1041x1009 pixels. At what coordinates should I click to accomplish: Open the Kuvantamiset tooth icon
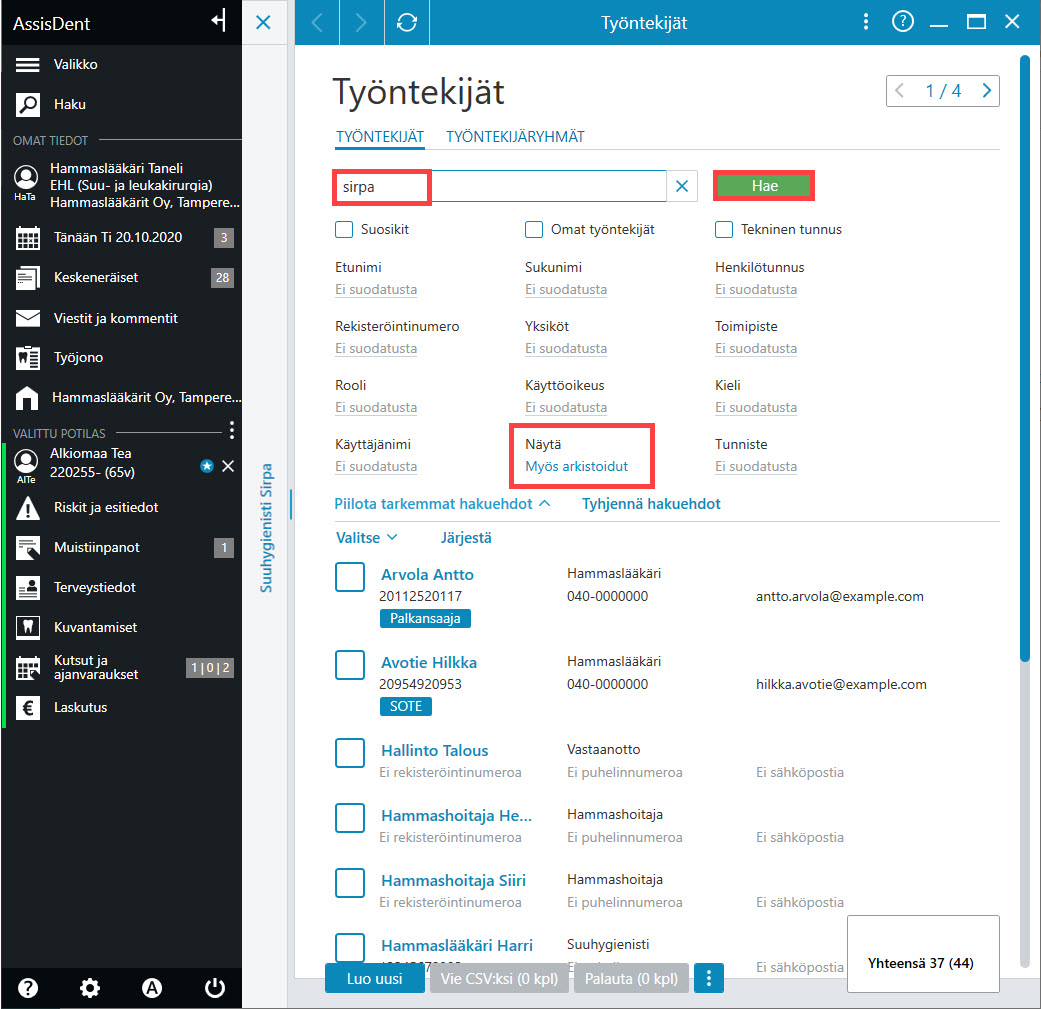click(x=27, y=627)
